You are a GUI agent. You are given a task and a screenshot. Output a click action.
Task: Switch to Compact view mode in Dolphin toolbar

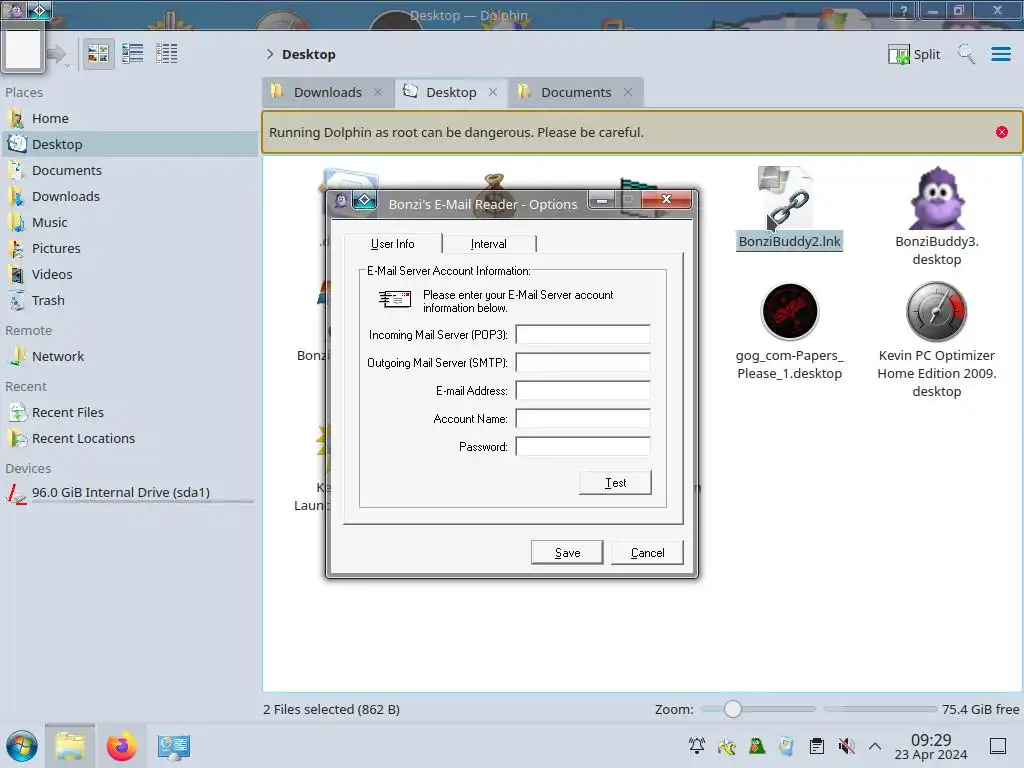(x=133, y=54)
